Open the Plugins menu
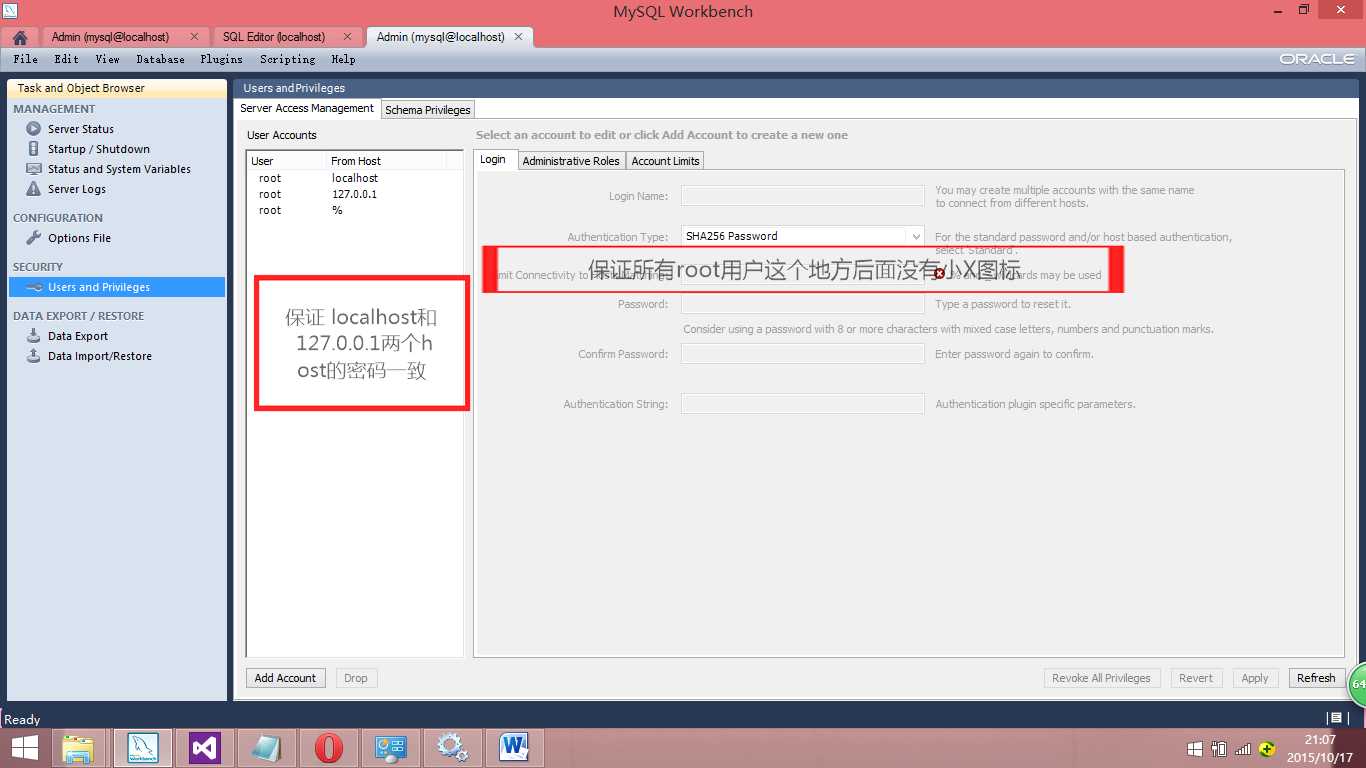 [x=221, y=60]
